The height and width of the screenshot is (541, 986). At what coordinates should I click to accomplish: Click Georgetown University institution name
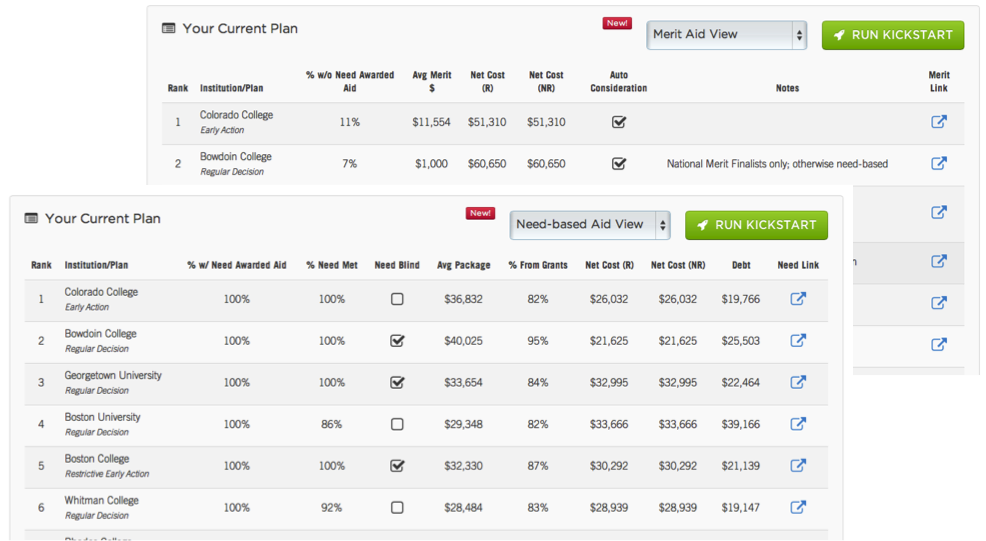coord(113,375)
